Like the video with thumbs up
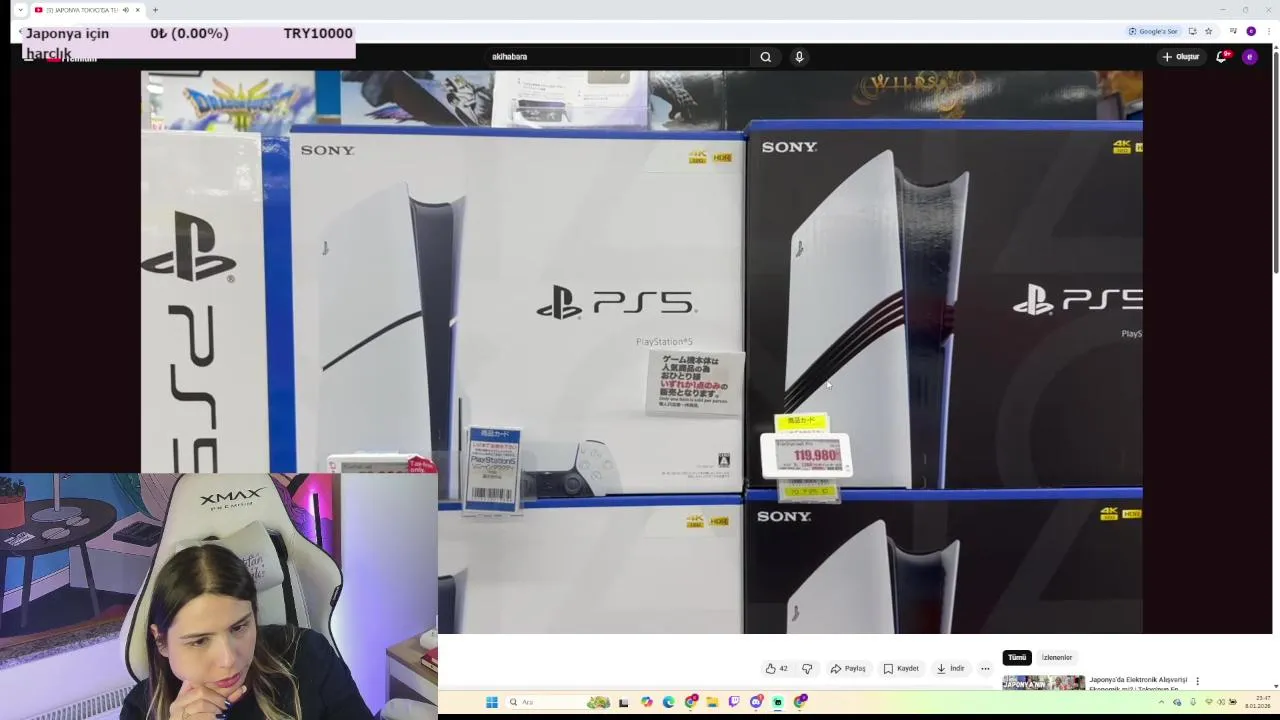The width and height of the screenshot is (1280, 720). tap(776, 668)
